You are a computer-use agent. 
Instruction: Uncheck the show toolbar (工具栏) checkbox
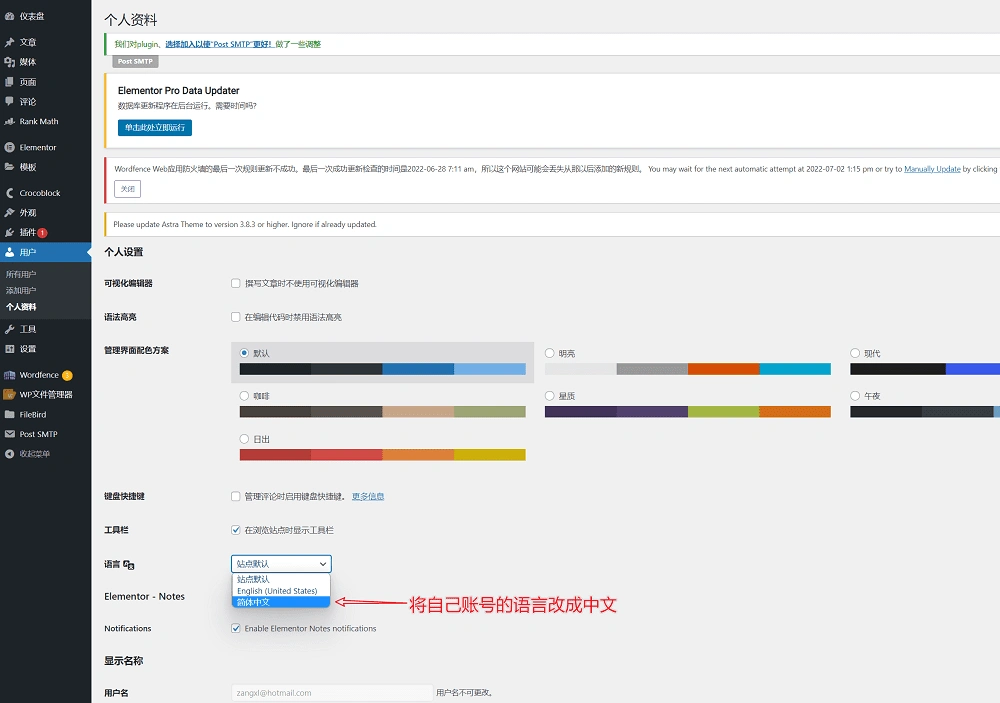[x=236, y=530]
